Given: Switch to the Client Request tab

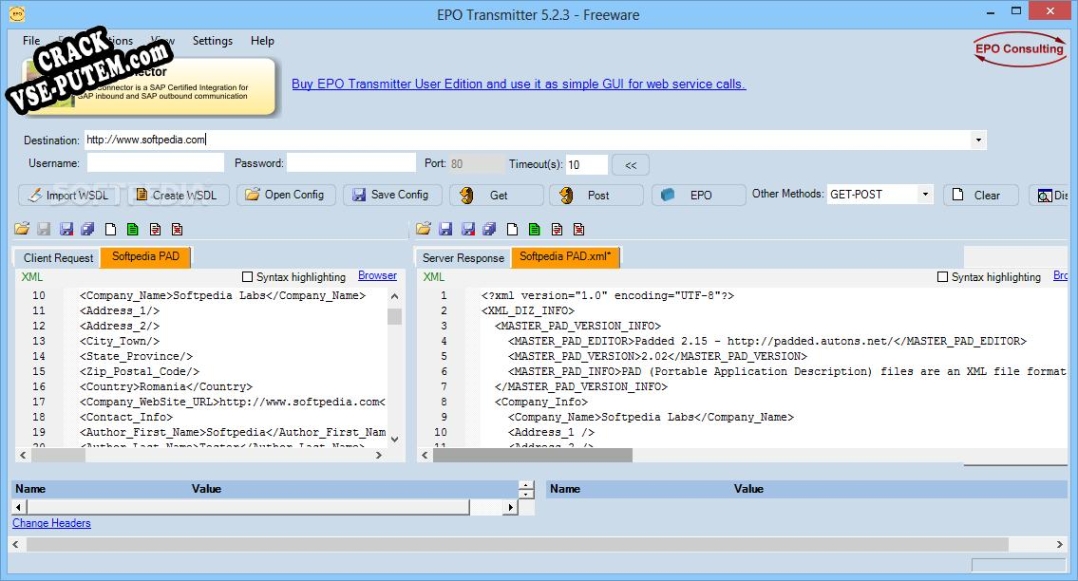Looking at the screenshot, I should tap(58, 258).
